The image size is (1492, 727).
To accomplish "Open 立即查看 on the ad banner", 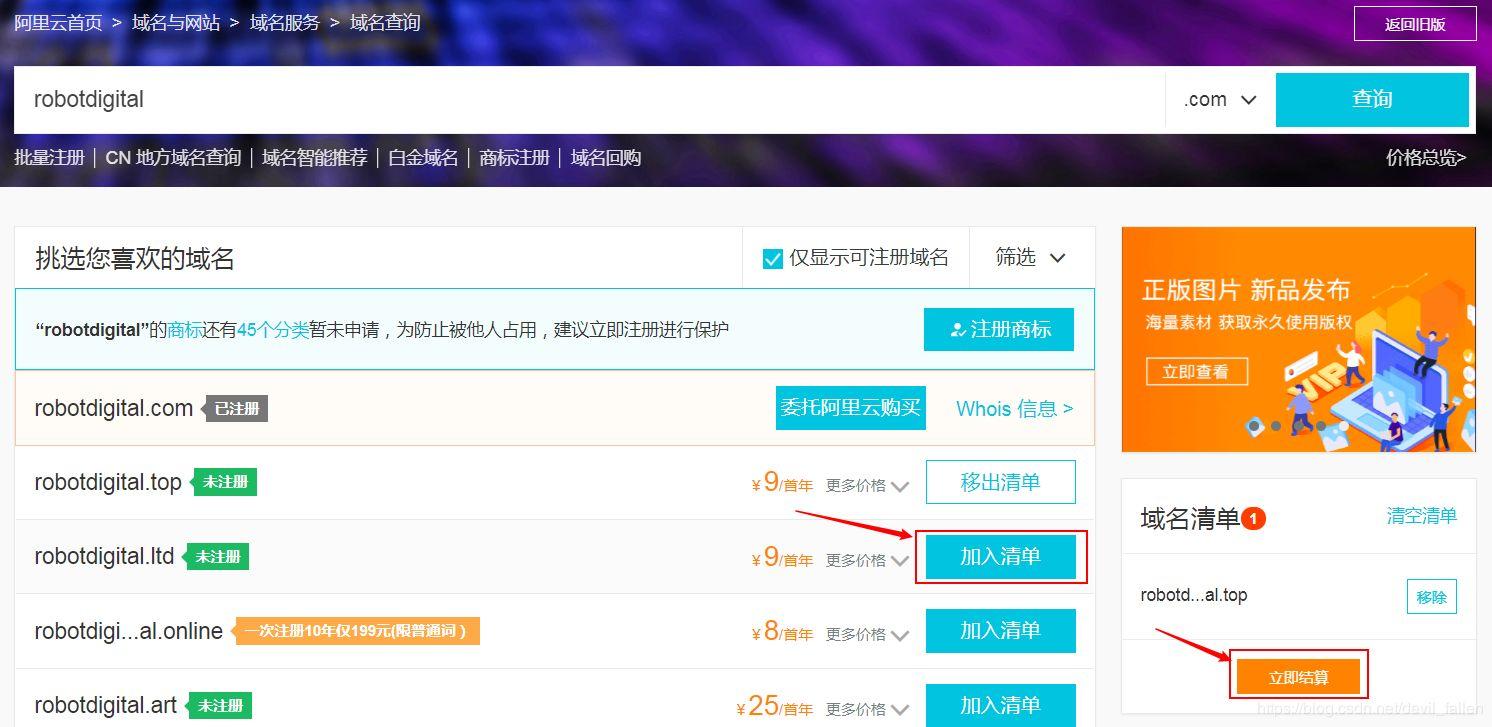I will pyautogui.click(x=1197, y=372).
